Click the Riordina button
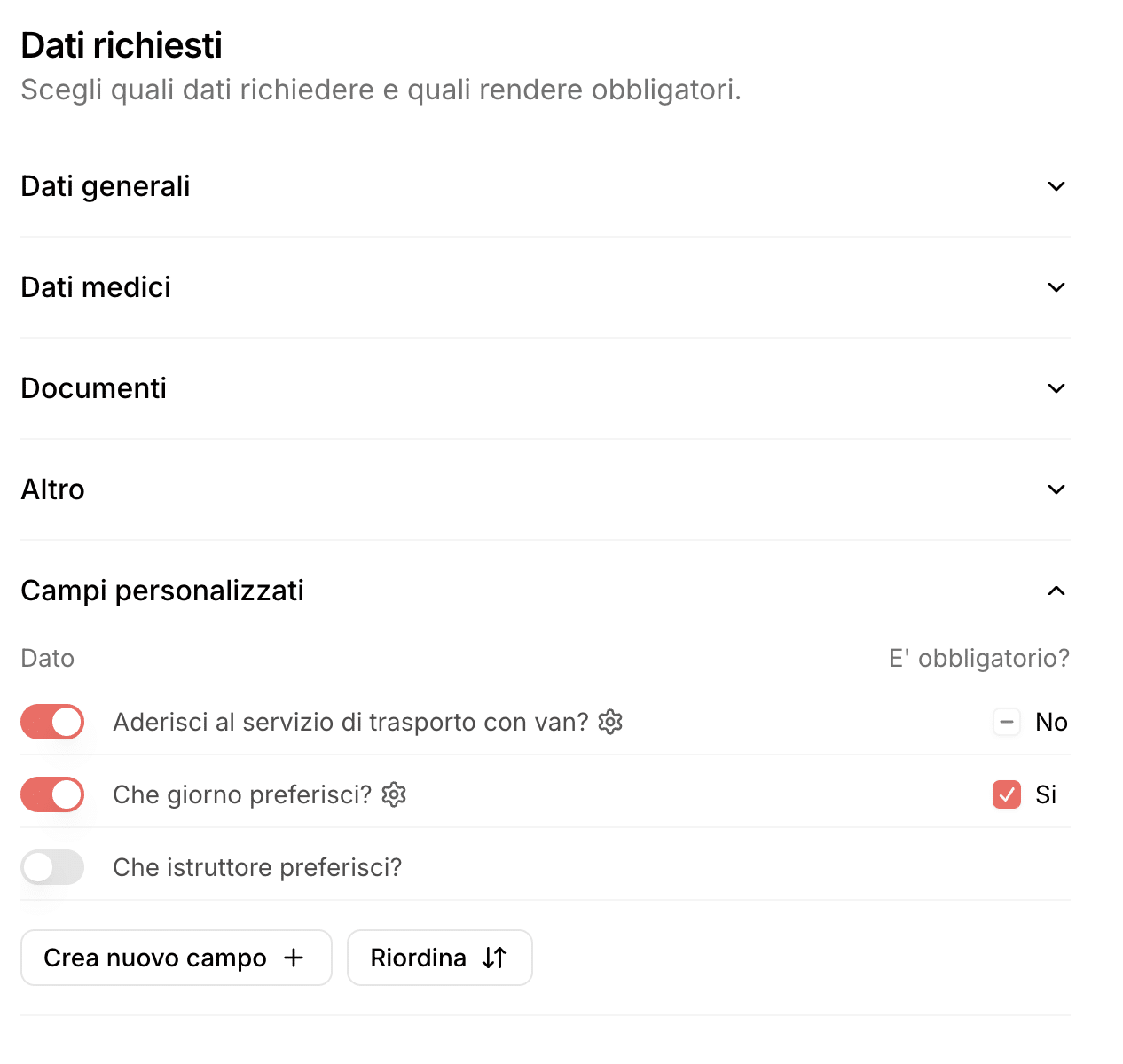The height and width of the screenshot is (1064, 1123). [x=440, y=958]
